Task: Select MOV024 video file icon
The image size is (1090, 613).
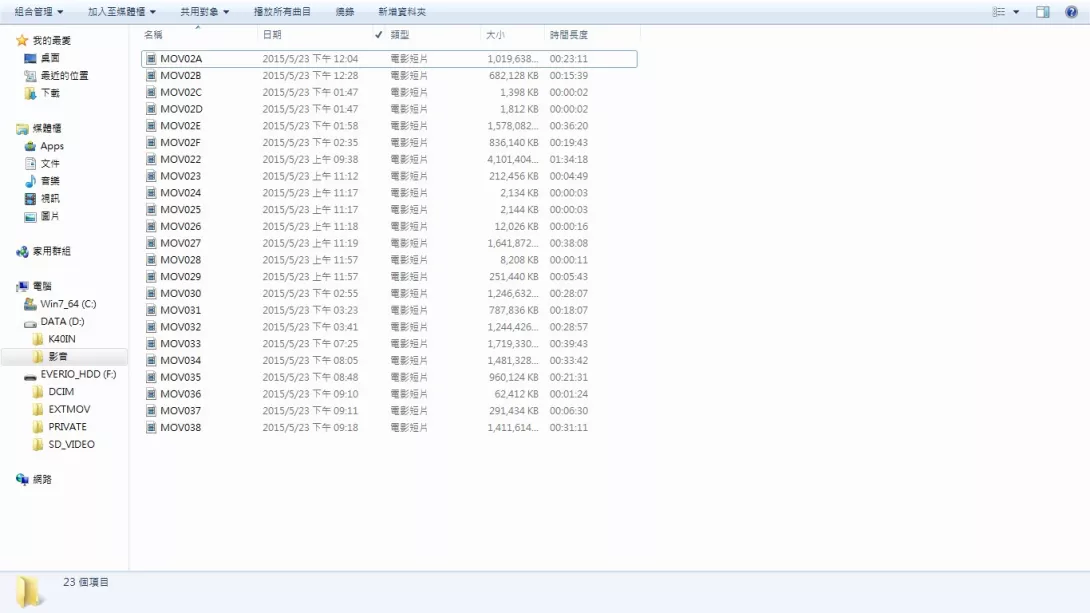Action: [151, 193]
